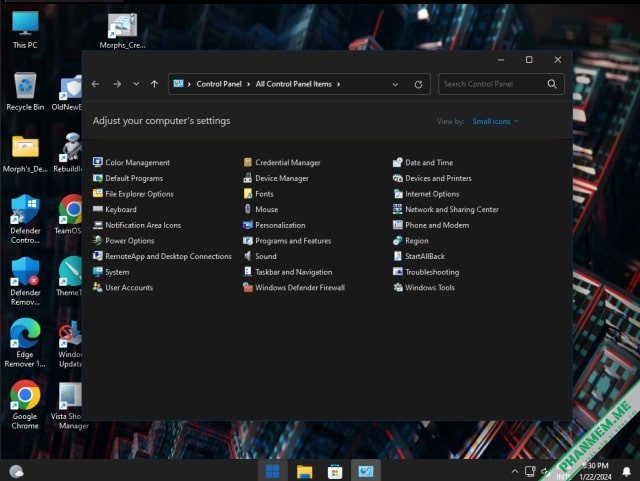640x481 pixels.
Task: Click the Sound speaker icon
Action: pyautogui.click(x=248, y=256)
